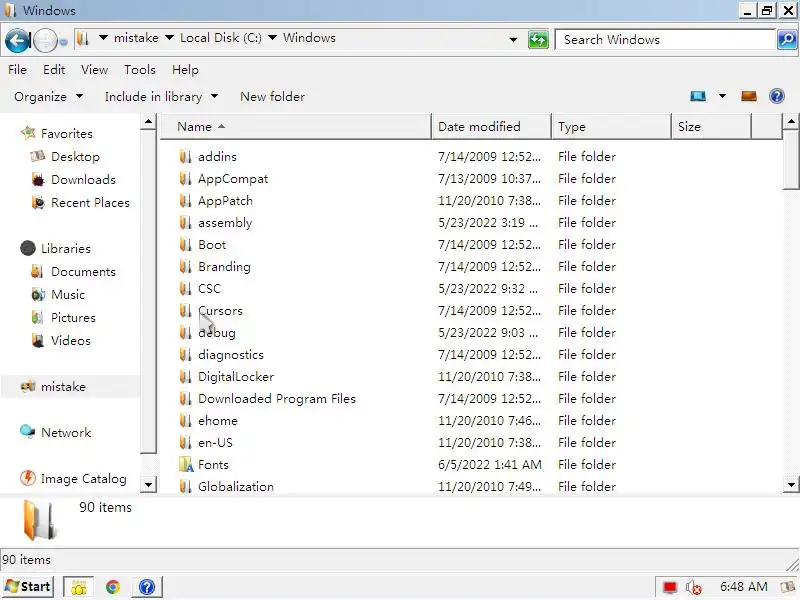Select the Downloaded Program Files folder name

277,398
